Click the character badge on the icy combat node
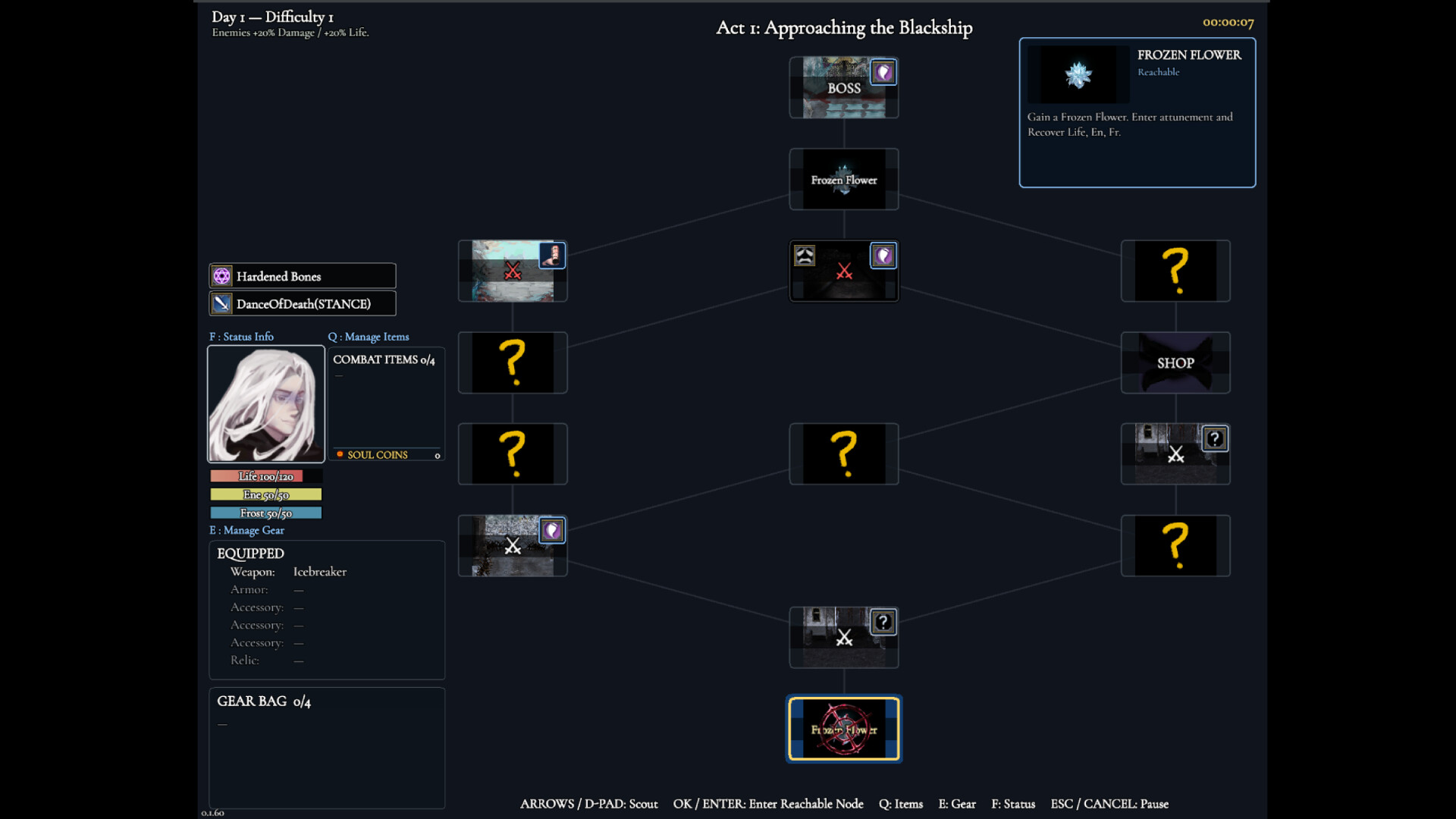 pyautogui.click(x=552, y=256)
